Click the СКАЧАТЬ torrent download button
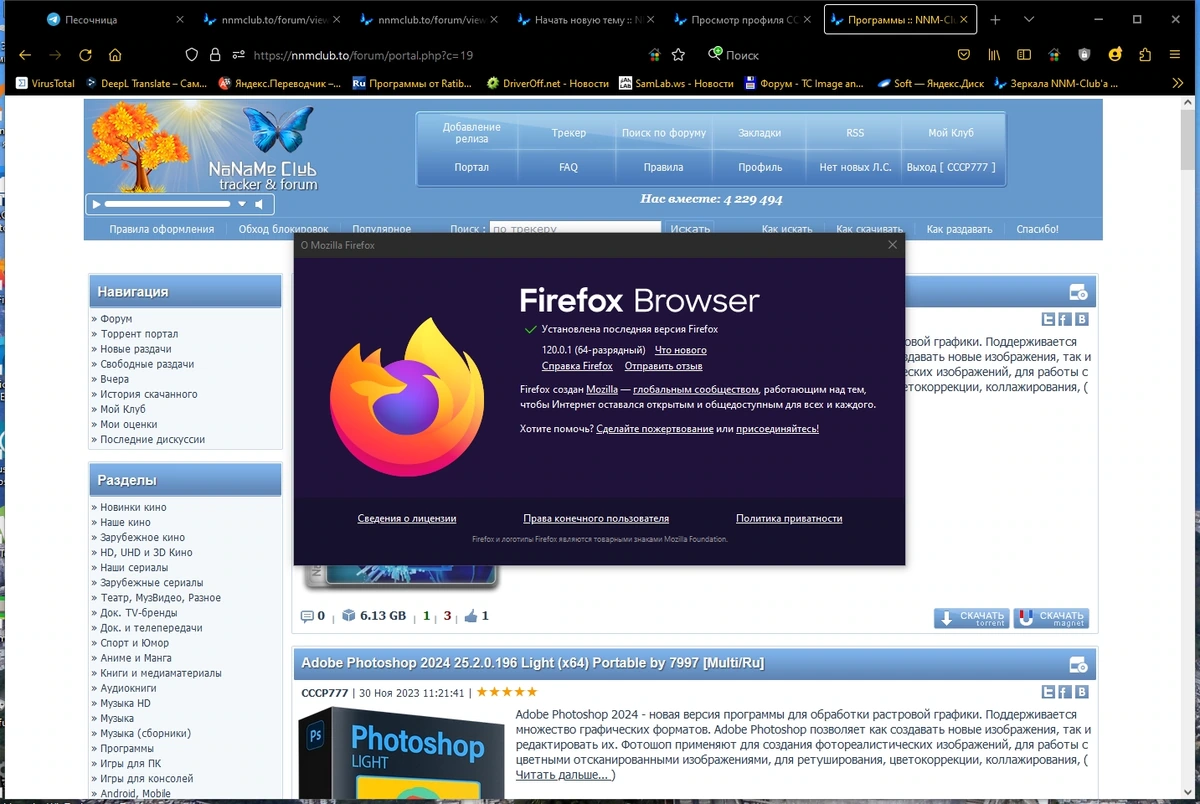 coord(970,618)
